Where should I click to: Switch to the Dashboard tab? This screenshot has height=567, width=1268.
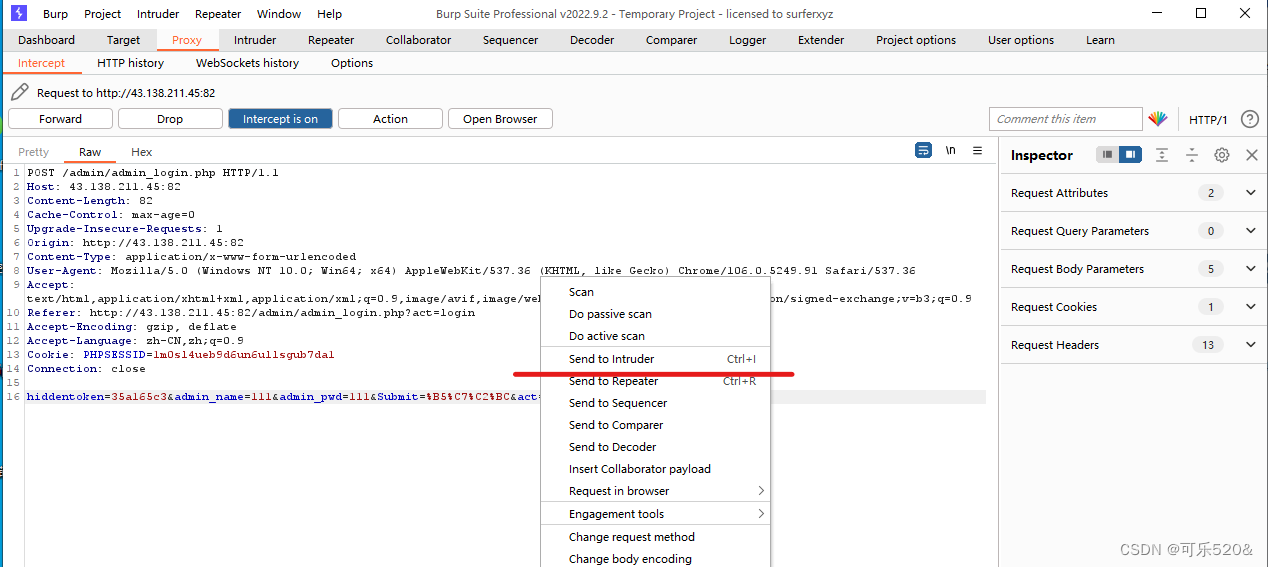(x=46, y=40)
